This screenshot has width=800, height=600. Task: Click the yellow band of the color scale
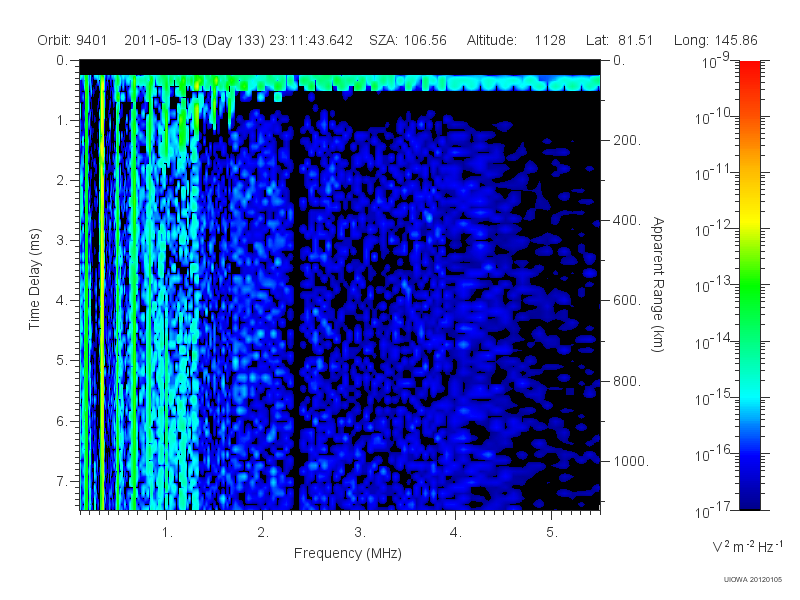tap(749, 217)
